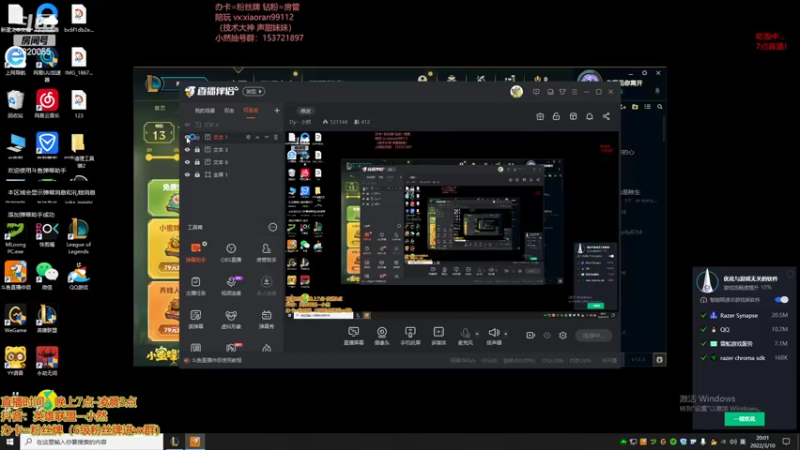Hide the 文本 3 layer with eye icon

187,149
